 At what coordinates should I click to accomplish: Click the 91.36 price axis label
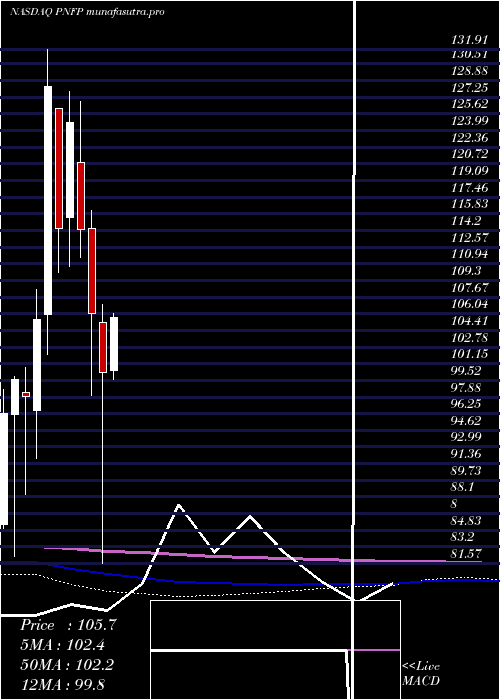466,454
